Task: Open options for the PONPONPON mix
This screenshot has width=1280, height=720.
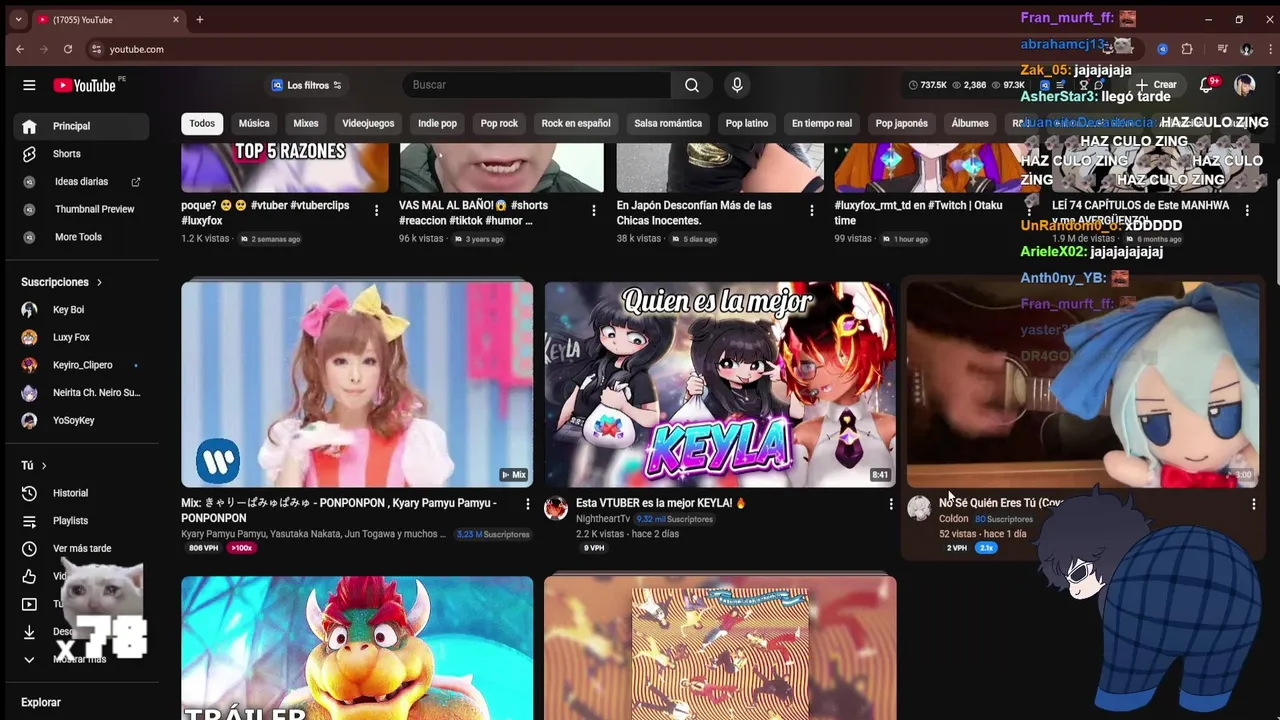Action: pos(528,505)
